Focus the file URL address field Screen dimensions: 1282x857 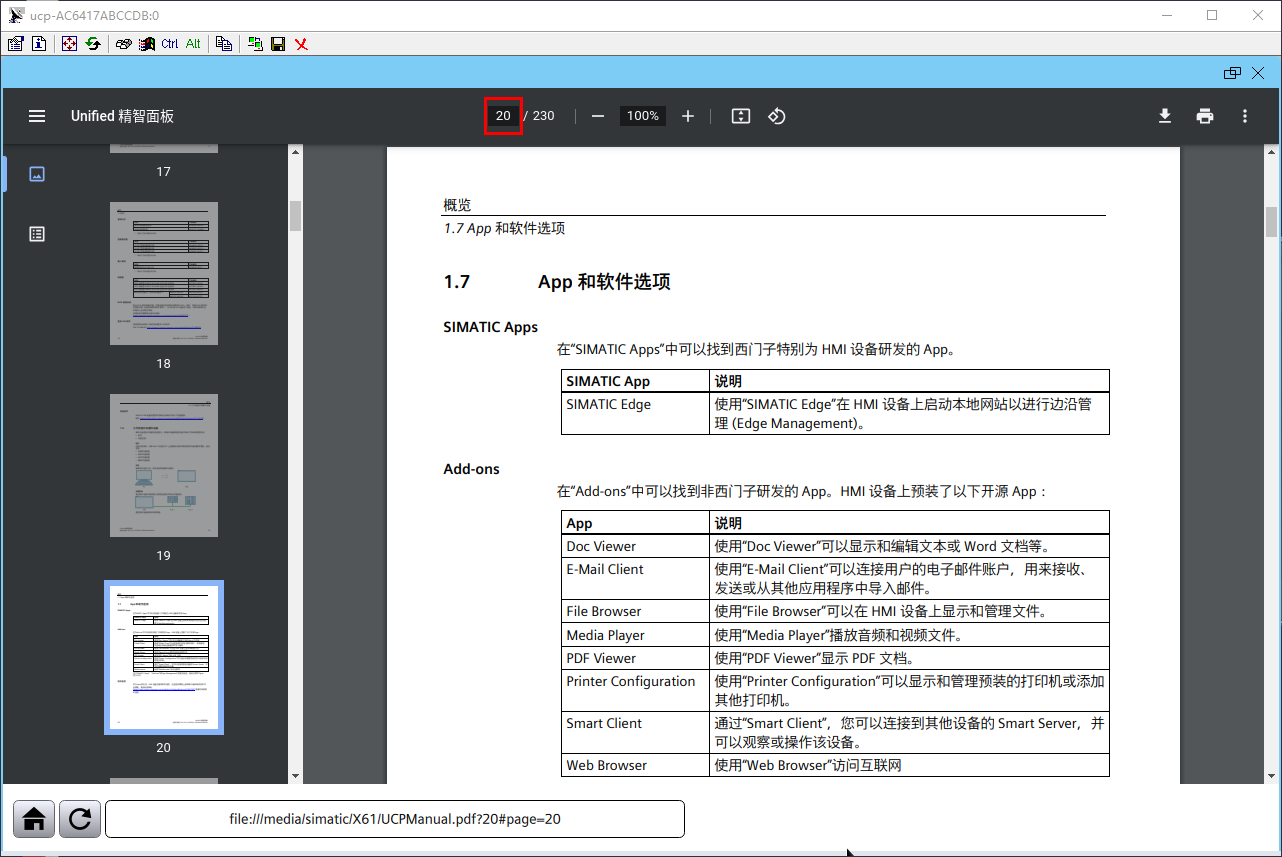[395, 819]
